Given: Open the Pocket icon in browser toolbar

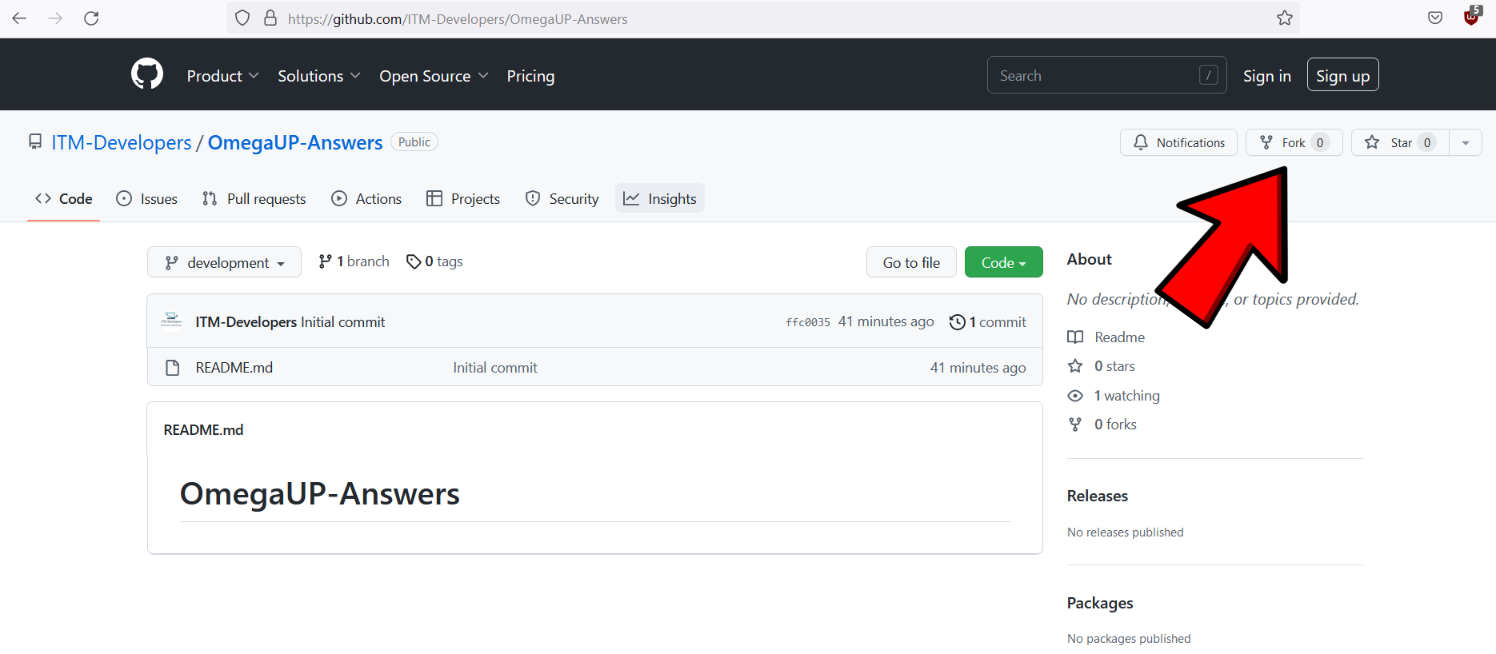Looking at the screenshot, I should tap(1435, 18).
